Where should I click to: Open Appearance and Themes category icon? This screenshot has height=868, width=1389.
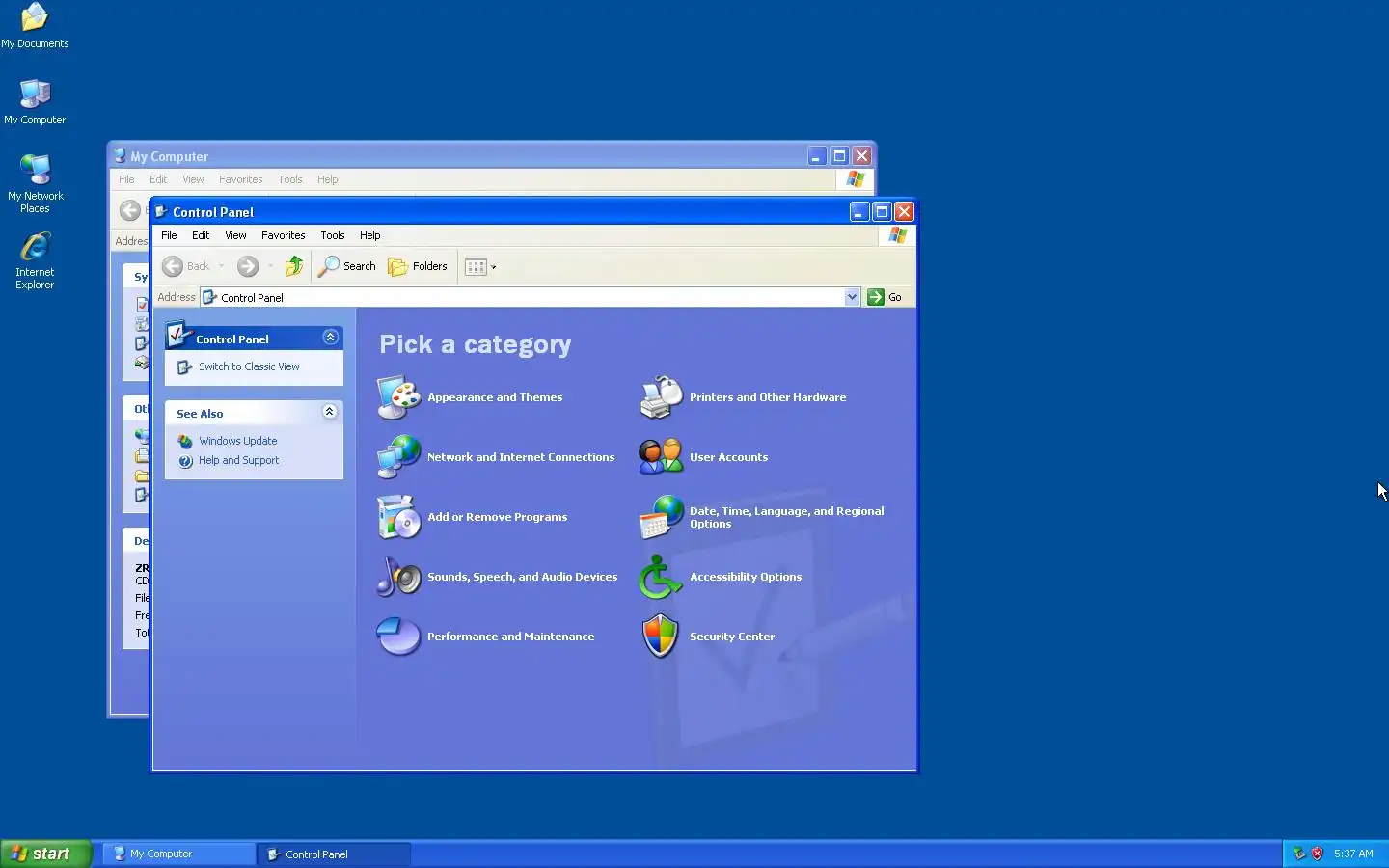pyautogui.click(x=398, y=397)
